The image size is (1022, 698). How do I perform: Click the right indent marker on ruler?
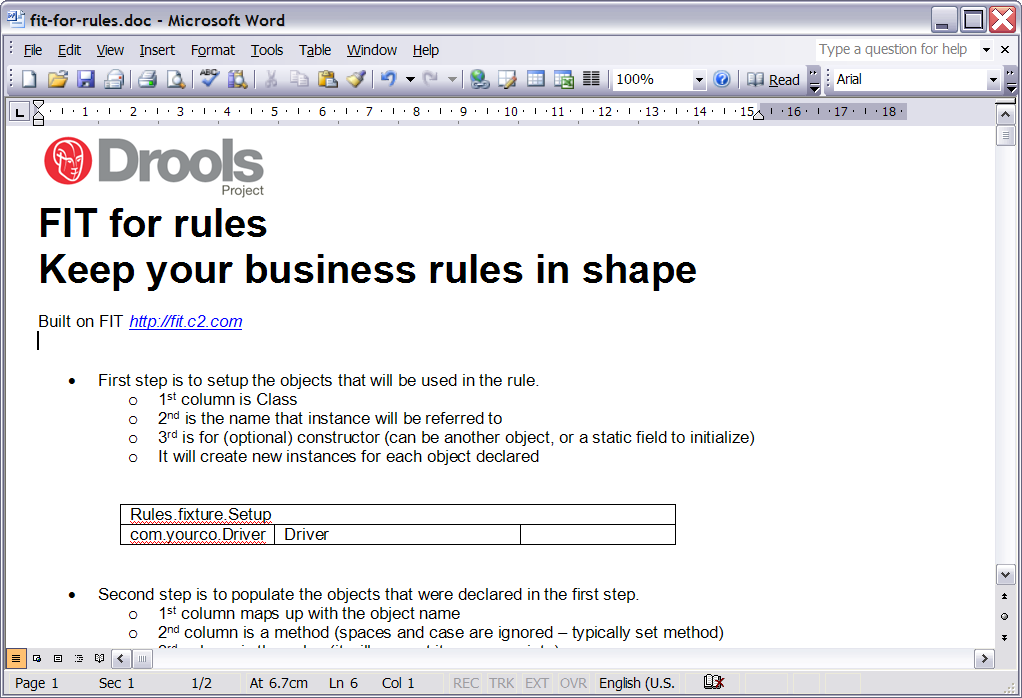[x=759, y=115]
